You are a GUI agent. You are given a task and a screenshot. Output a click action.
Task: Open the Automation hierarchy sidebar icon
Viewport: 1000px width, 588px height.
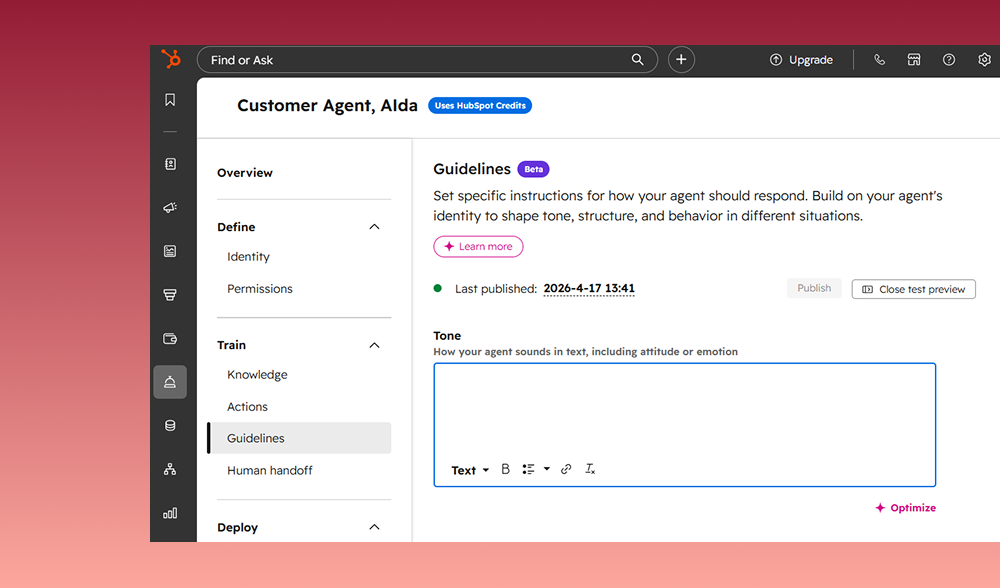(x=170, y=469)
